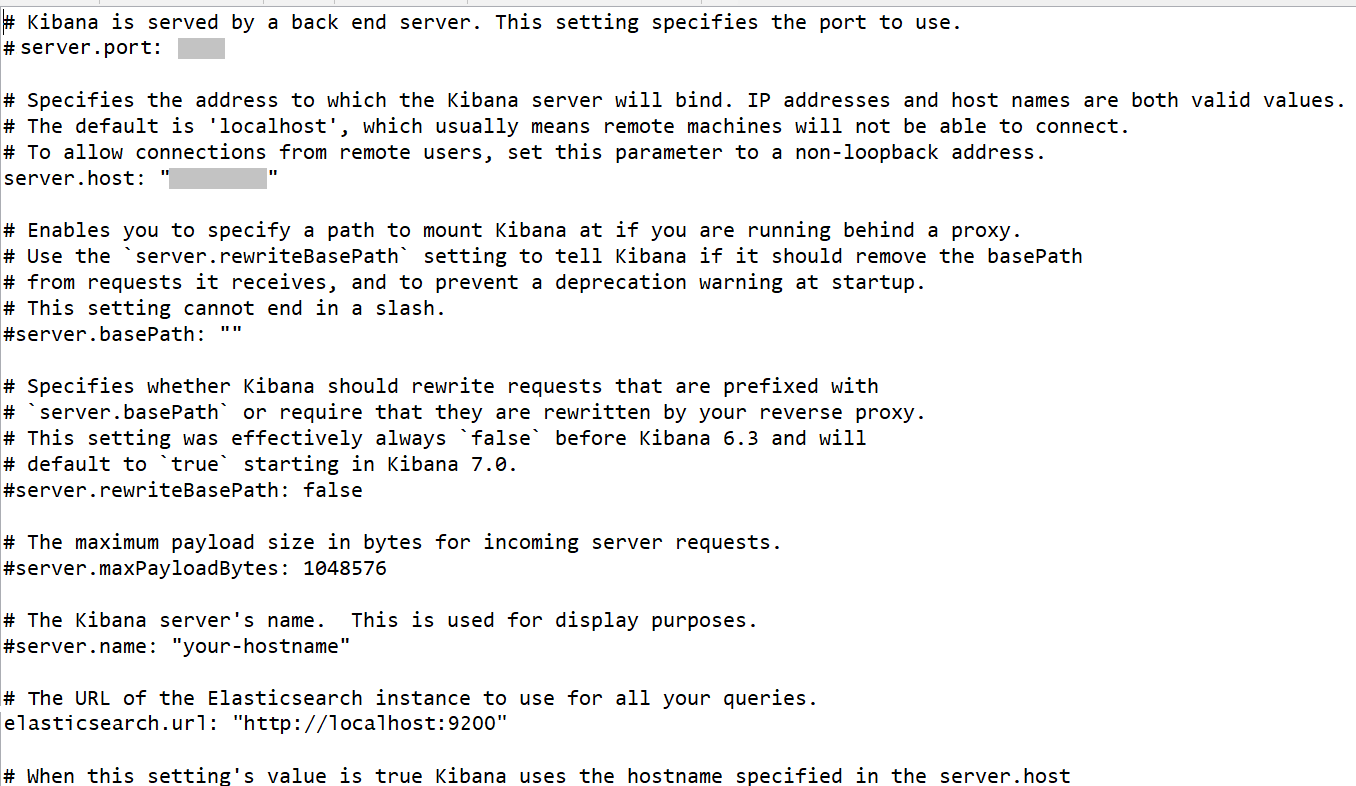Click the http://localhost:9200 URL value
The width and height of the screenshot is (1356, 786).
coord(370,723)
